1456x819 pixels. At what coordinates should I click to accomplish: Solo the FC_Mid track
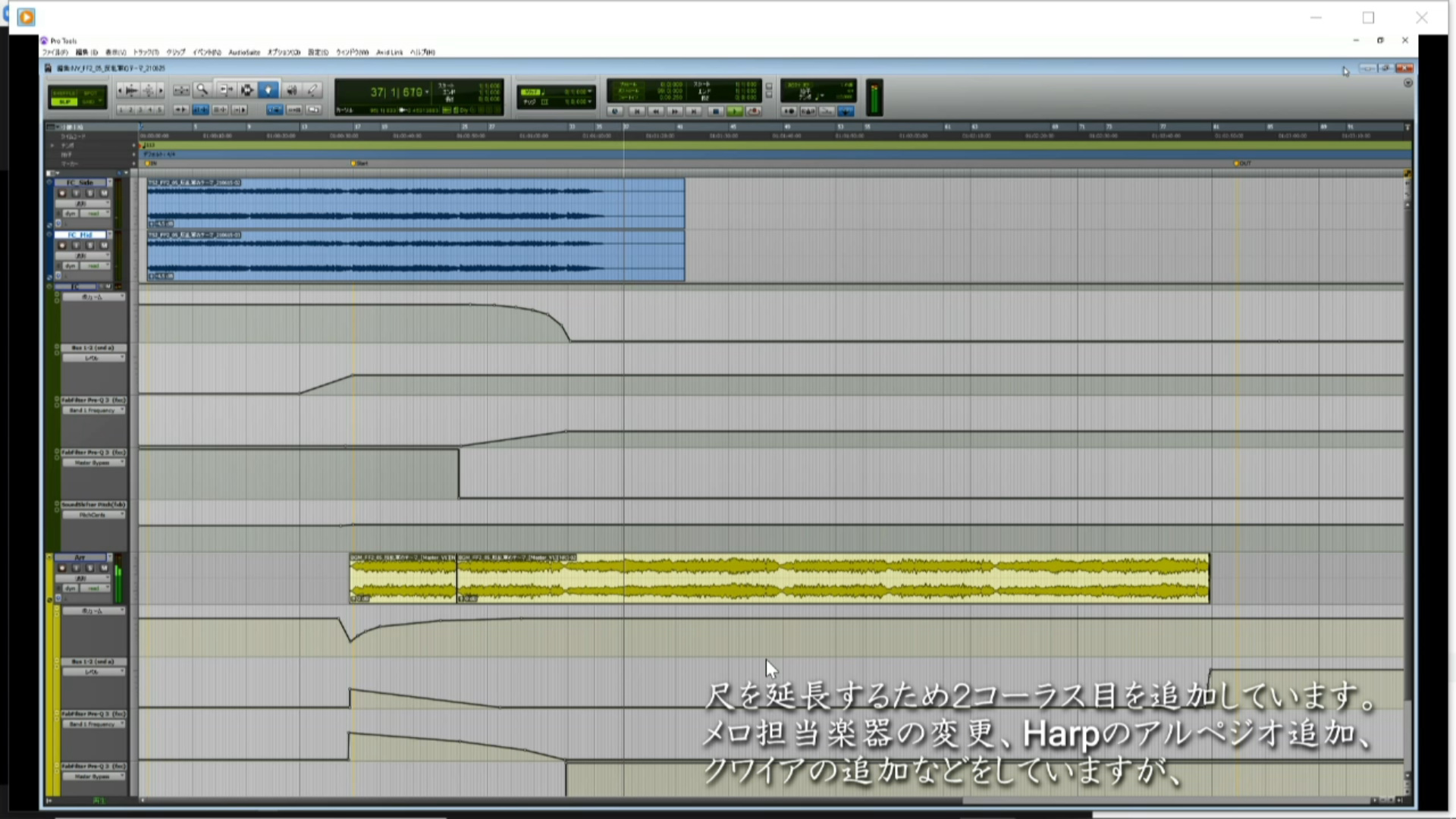[89, 246]
